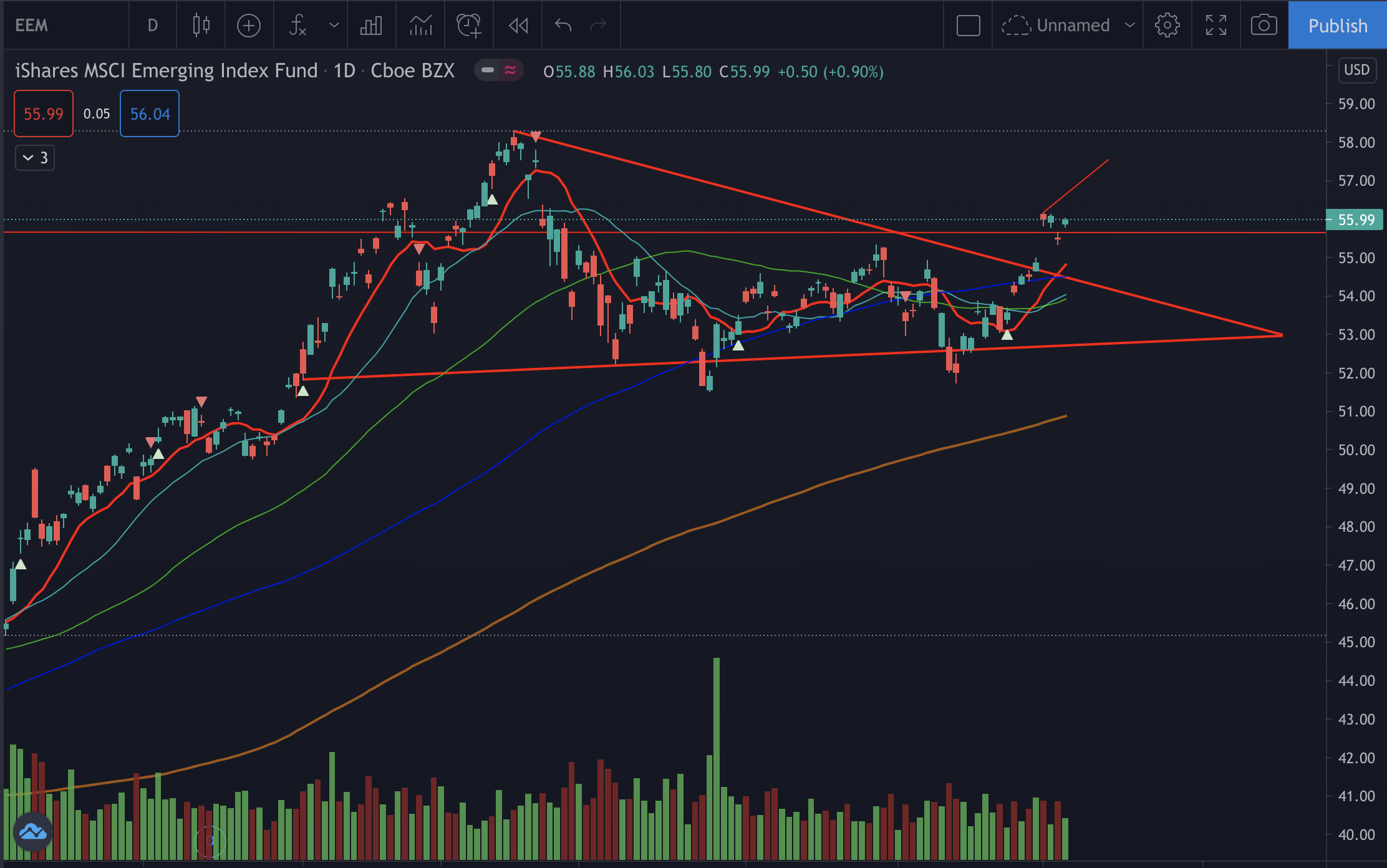Undo the last chart action
This screenshot has width=1387, height=868.
[x=563, y=26]
